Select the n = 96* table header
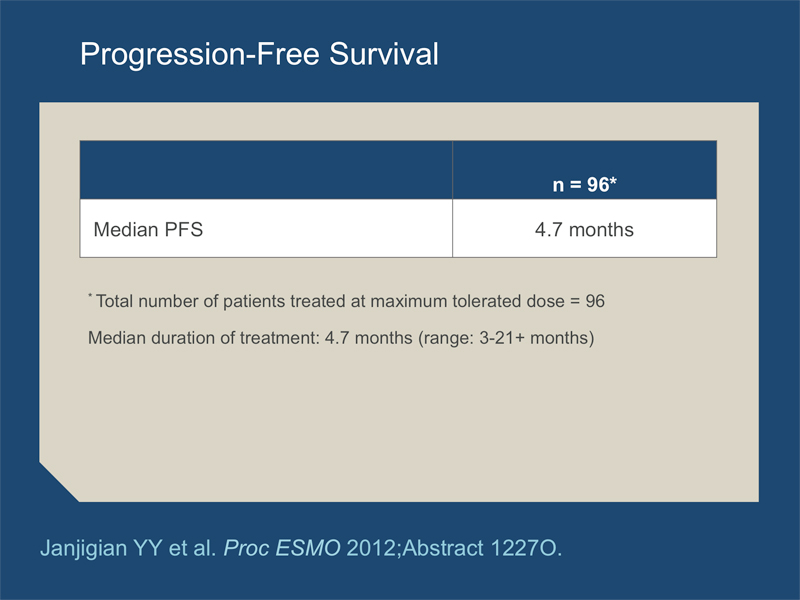 (x=584, y=184)
